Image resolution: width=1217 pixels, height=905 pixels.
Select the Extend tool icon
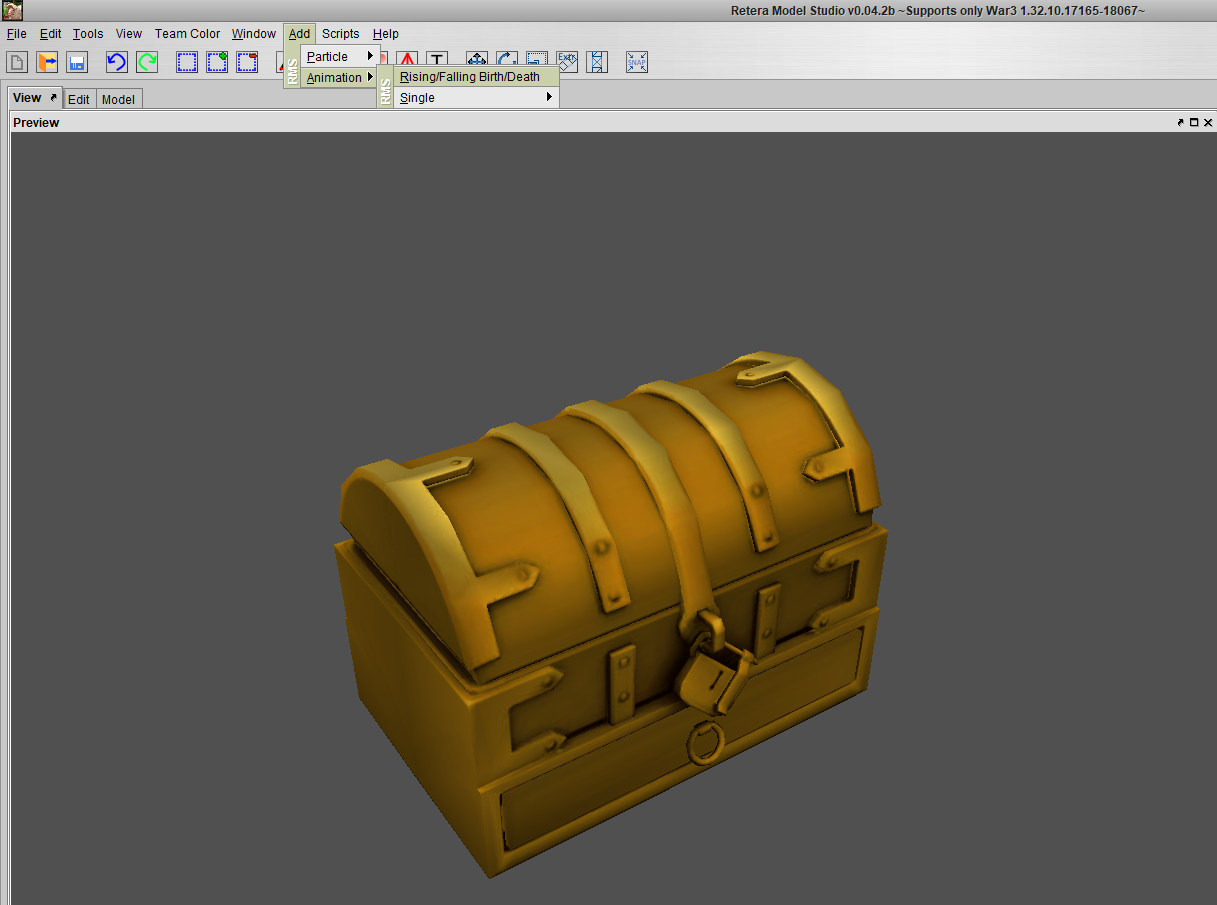pyautogui.click(x=597, y=62)
